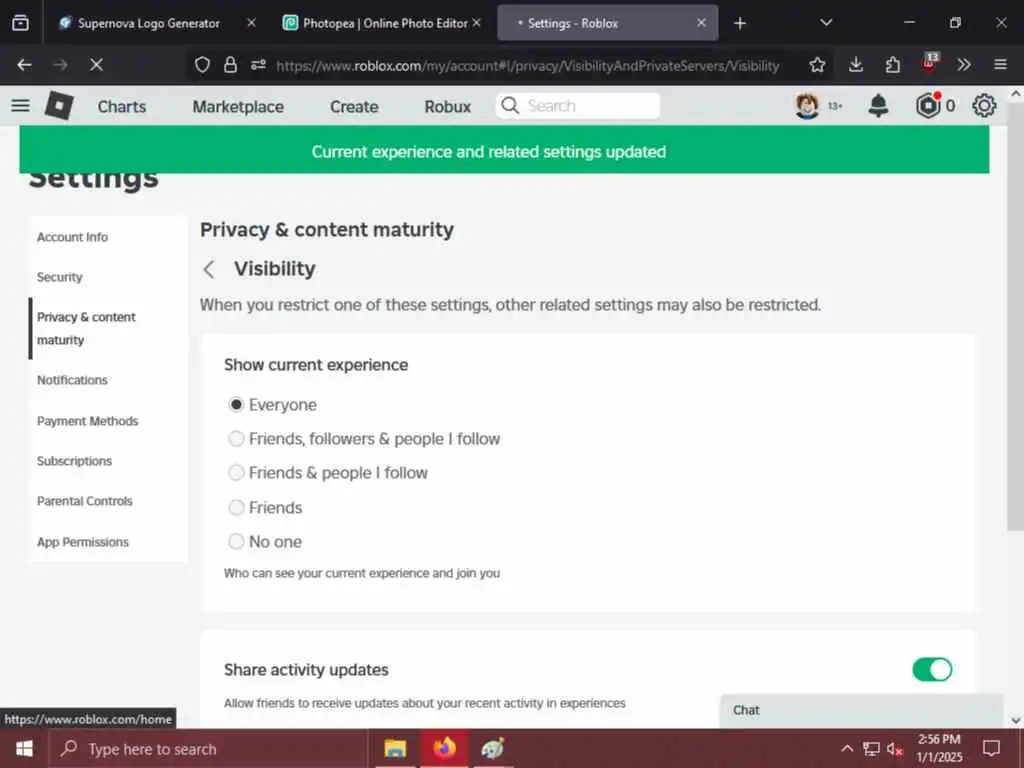Open Charts in Roblox navigation
The height and width of the screenshot is (768, 1024).
(121, 106)
